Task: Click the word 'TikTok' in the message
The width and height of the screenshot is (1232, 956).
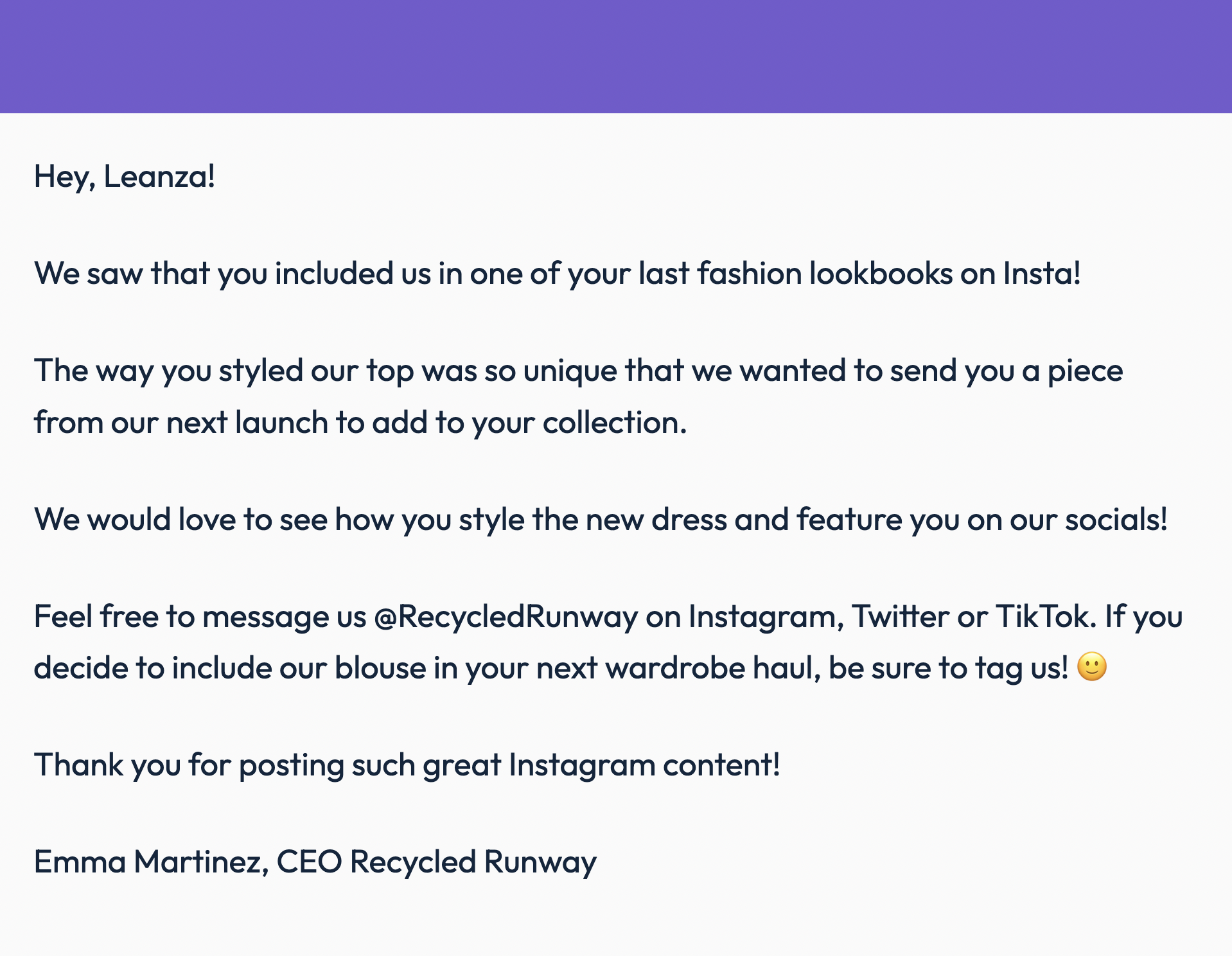Action: 1046,616
